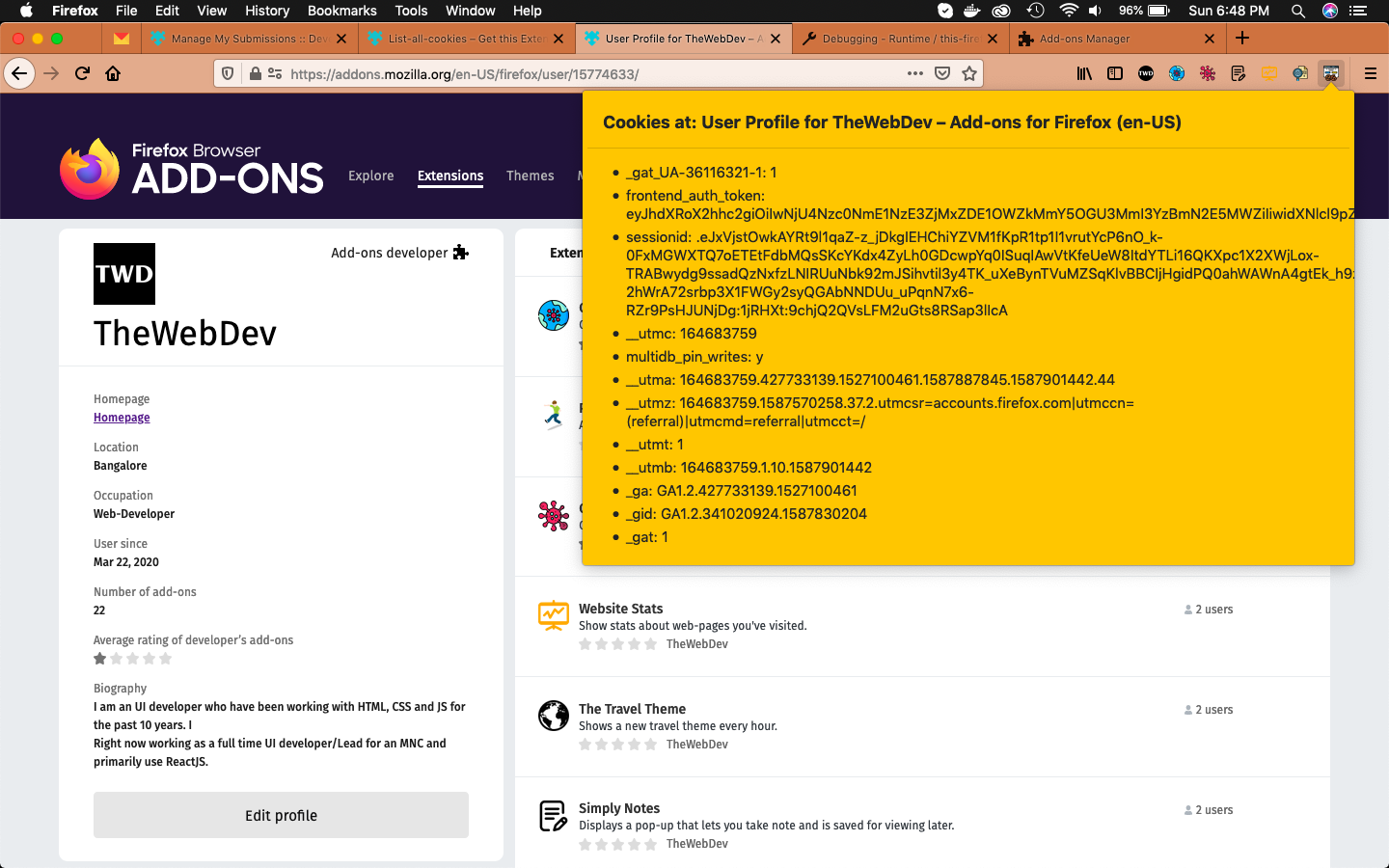Open the Library bookshelf icon
The height and width of the screenshot is (868, 1389).
click(x=1084, y=73)
